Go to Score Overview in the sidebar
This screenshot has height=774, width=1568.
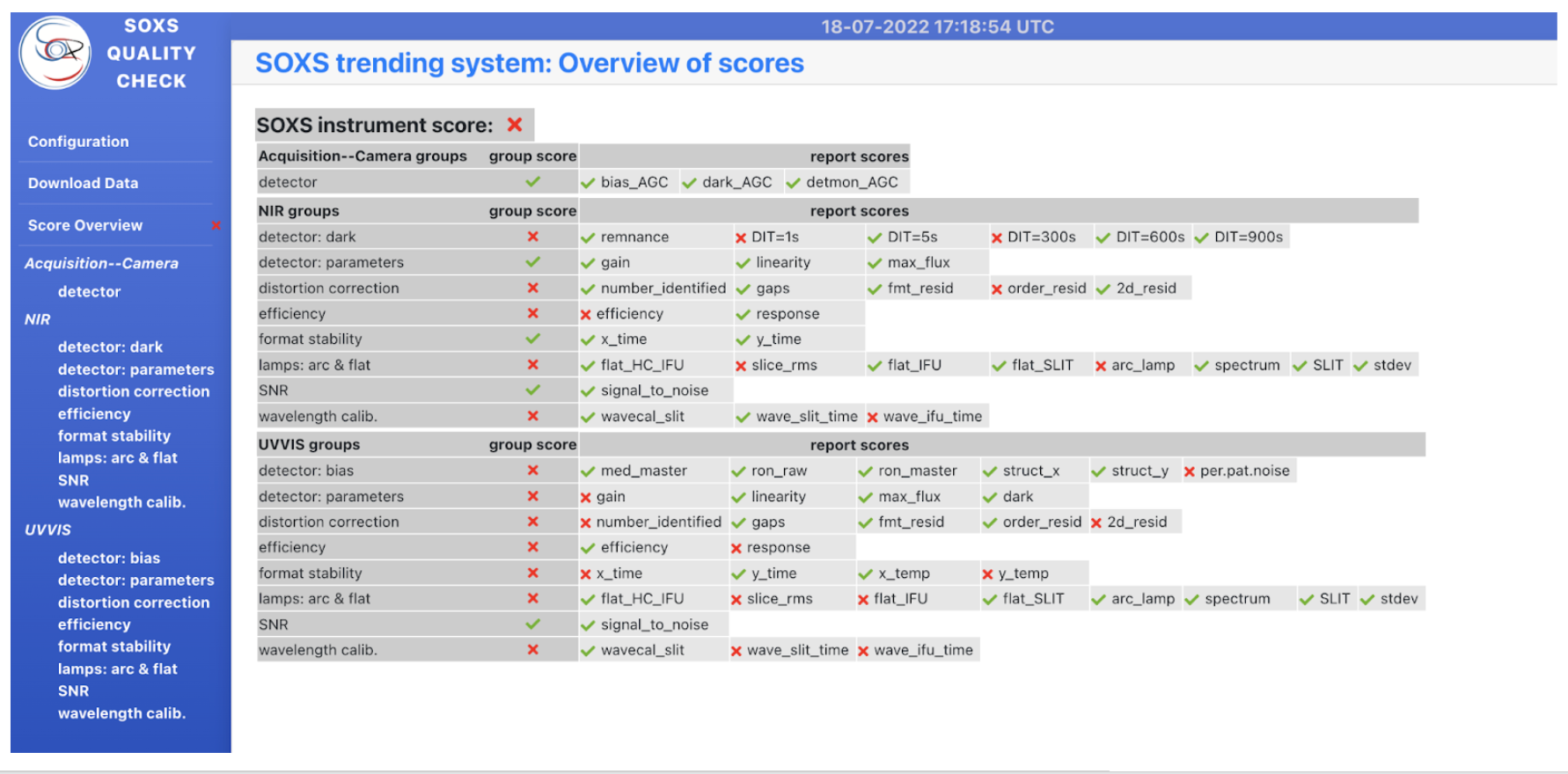tap(85, 225)
